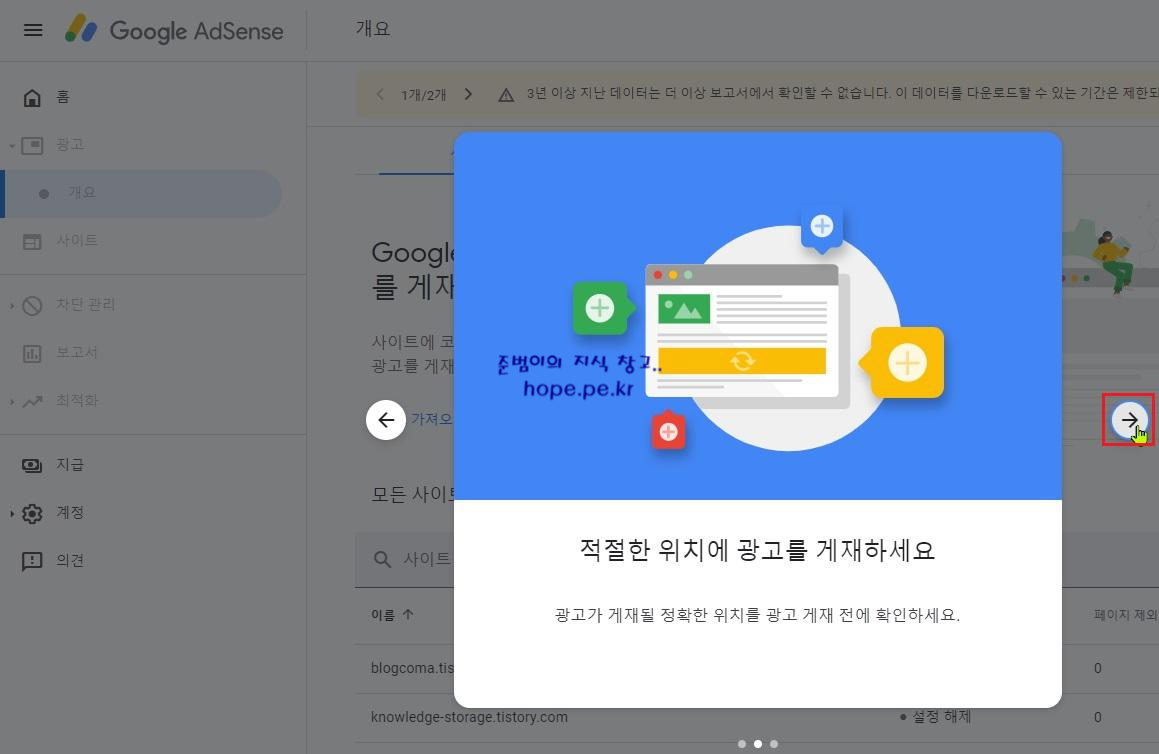Go to next notification with right chevron
The width and height of the screenshot is (1159, 754).
coord(468,94)
